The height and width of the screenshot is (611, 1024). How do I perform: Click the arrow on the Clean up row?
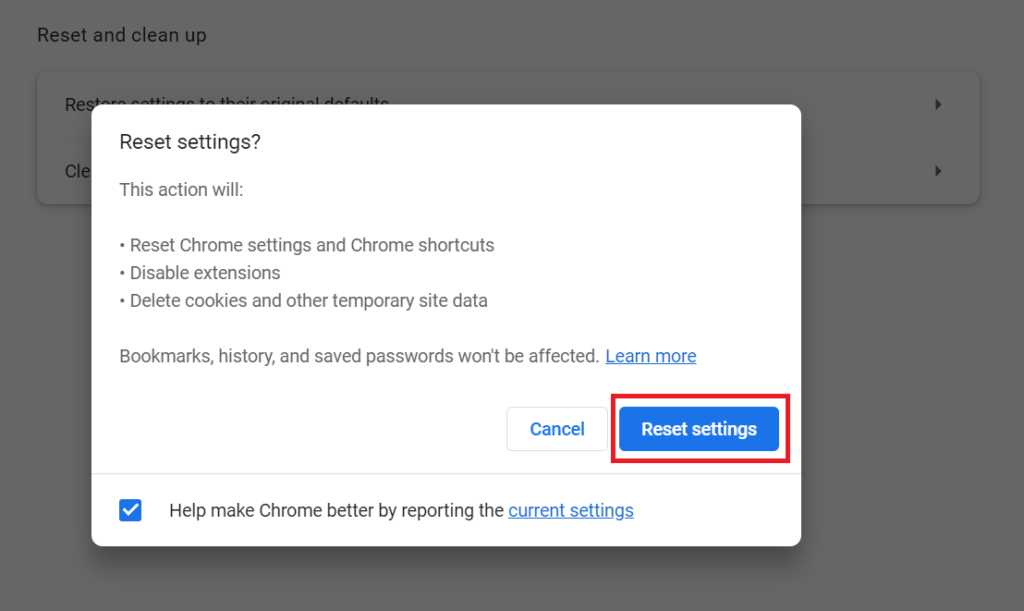937,171
